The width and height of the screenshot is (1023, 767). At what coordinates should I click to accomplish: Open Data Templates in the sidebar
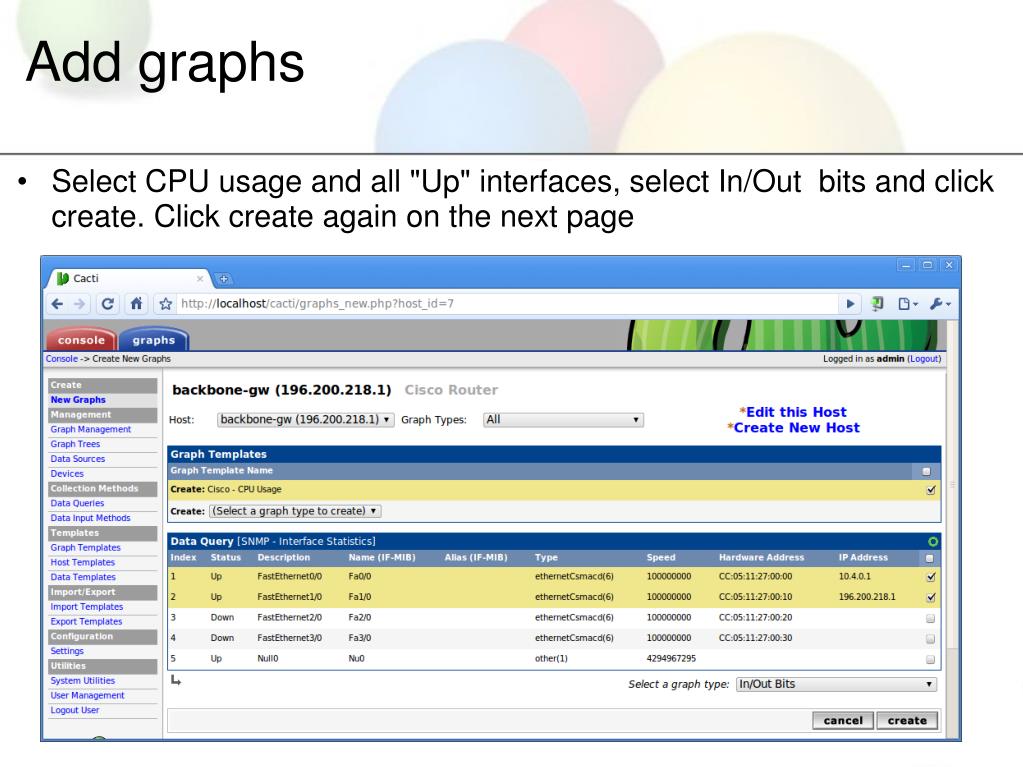point(83,577)
